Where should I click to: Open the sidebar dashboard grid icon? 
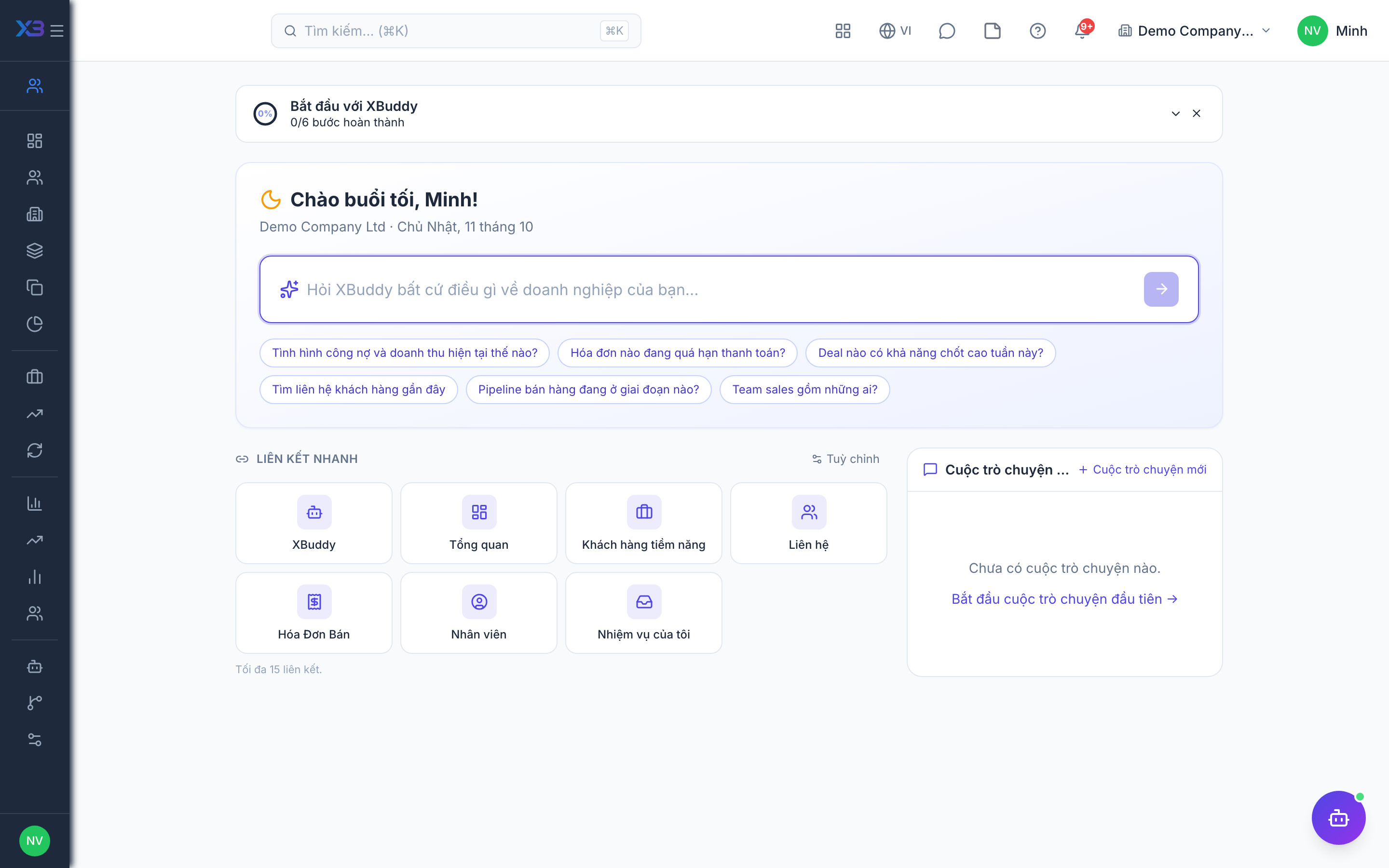[34, 141]
